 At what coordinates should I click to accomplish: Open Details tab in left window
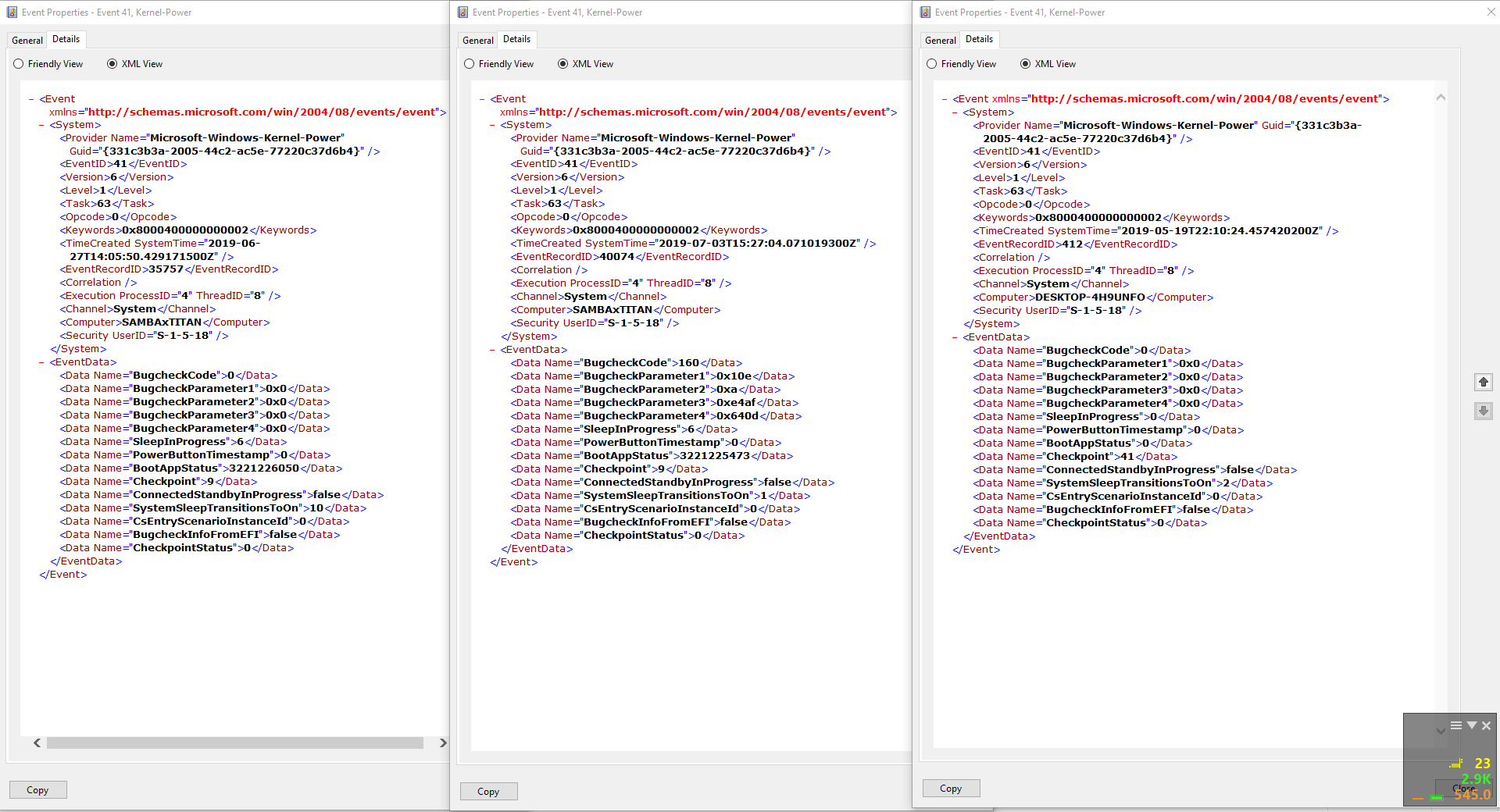point(66,39)
